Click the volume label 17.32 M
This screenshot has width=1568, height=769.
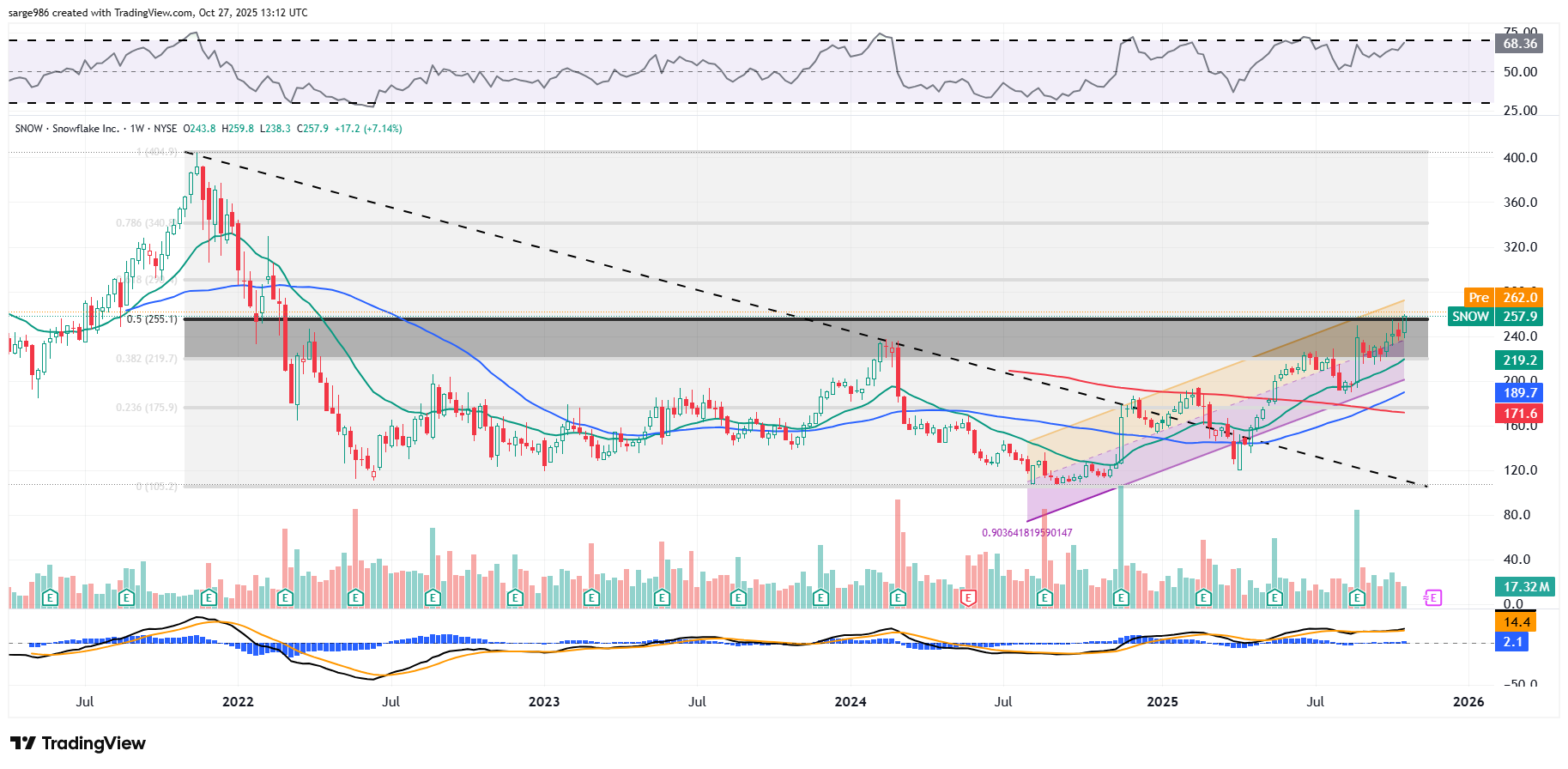[1526, 587]
